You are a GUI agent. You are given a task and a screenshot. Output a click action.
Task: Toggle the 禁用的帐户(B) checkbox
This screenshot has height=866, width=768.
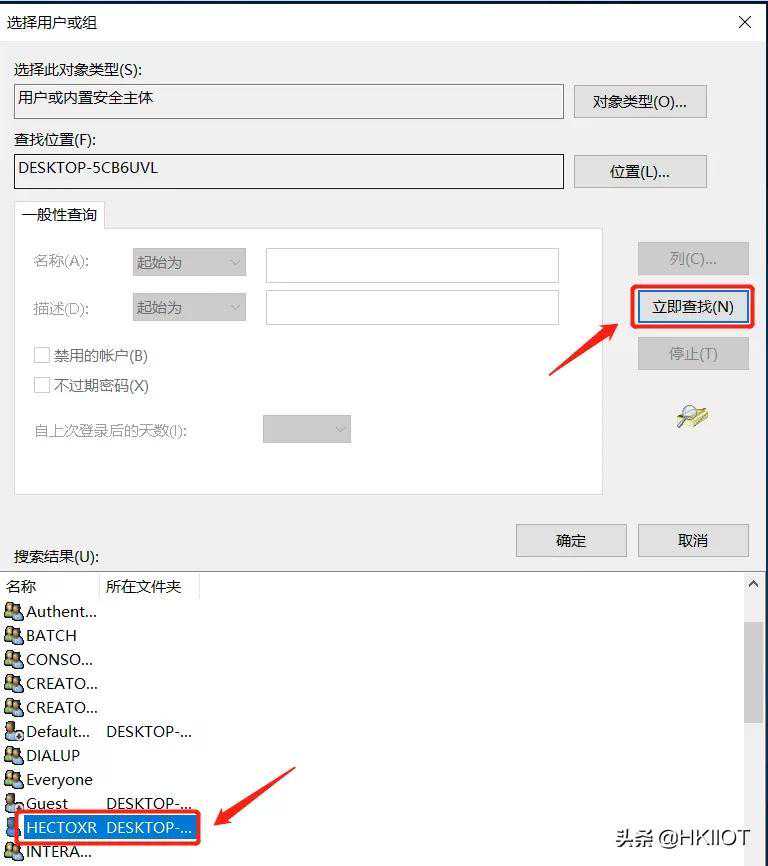(x=41, y=355)
